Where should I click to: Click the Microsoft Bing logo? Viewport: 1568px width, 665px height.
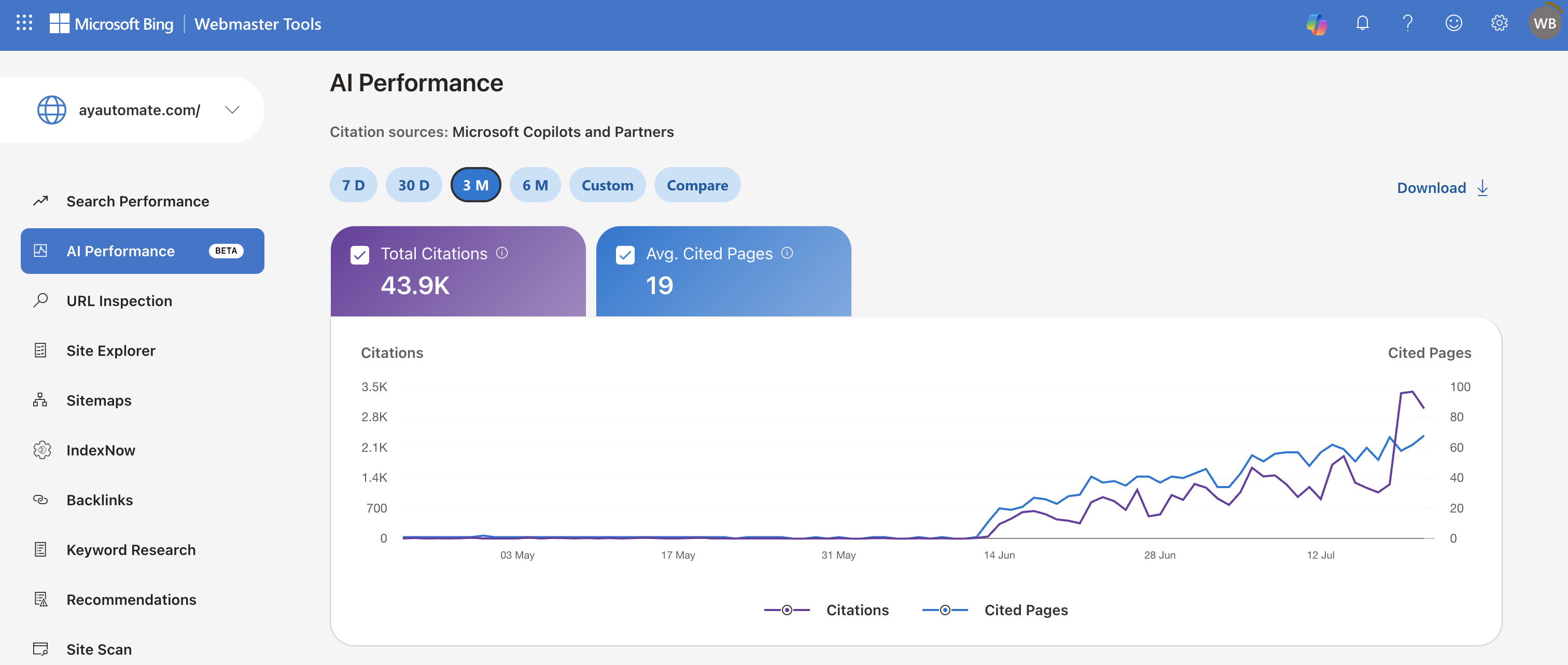(111, 24)
